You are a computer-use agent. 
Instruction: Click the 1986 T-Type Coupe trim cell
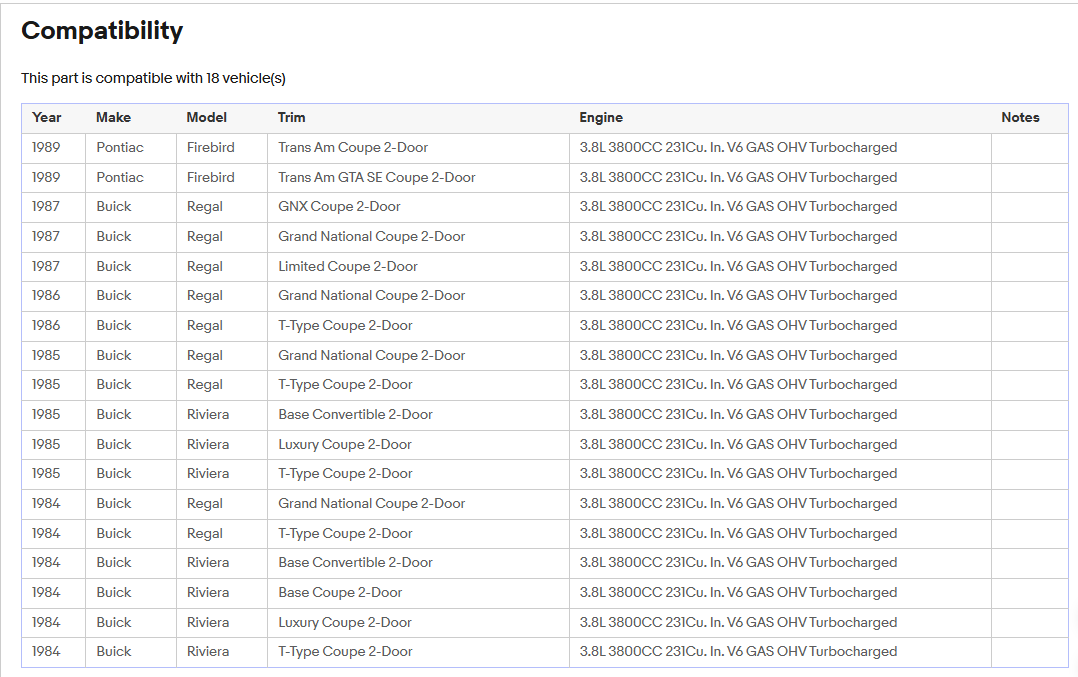[x=345, y=326]
